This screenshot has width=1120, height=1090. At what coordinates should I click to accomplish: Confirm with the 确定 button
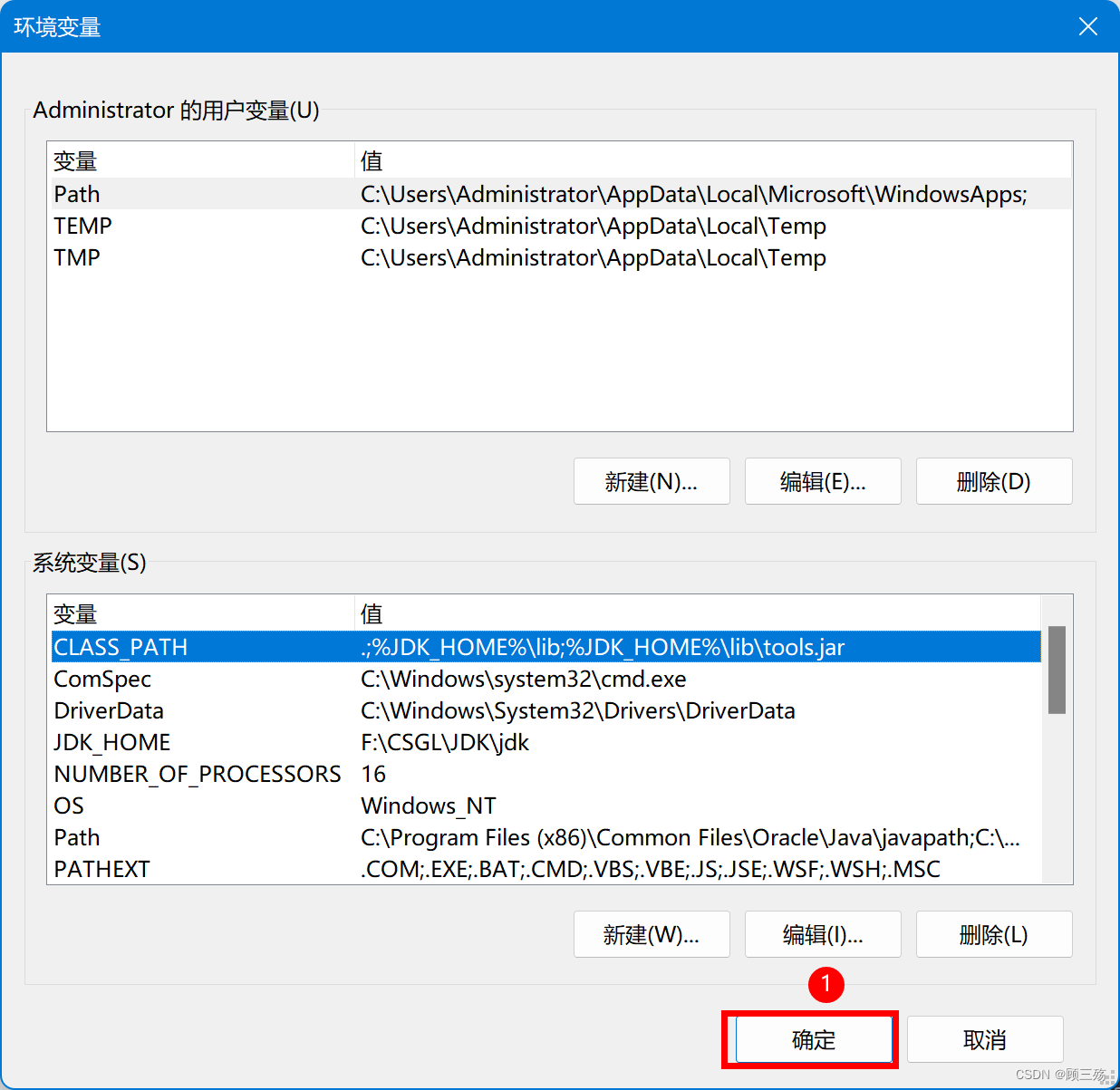click(814, 1039)
